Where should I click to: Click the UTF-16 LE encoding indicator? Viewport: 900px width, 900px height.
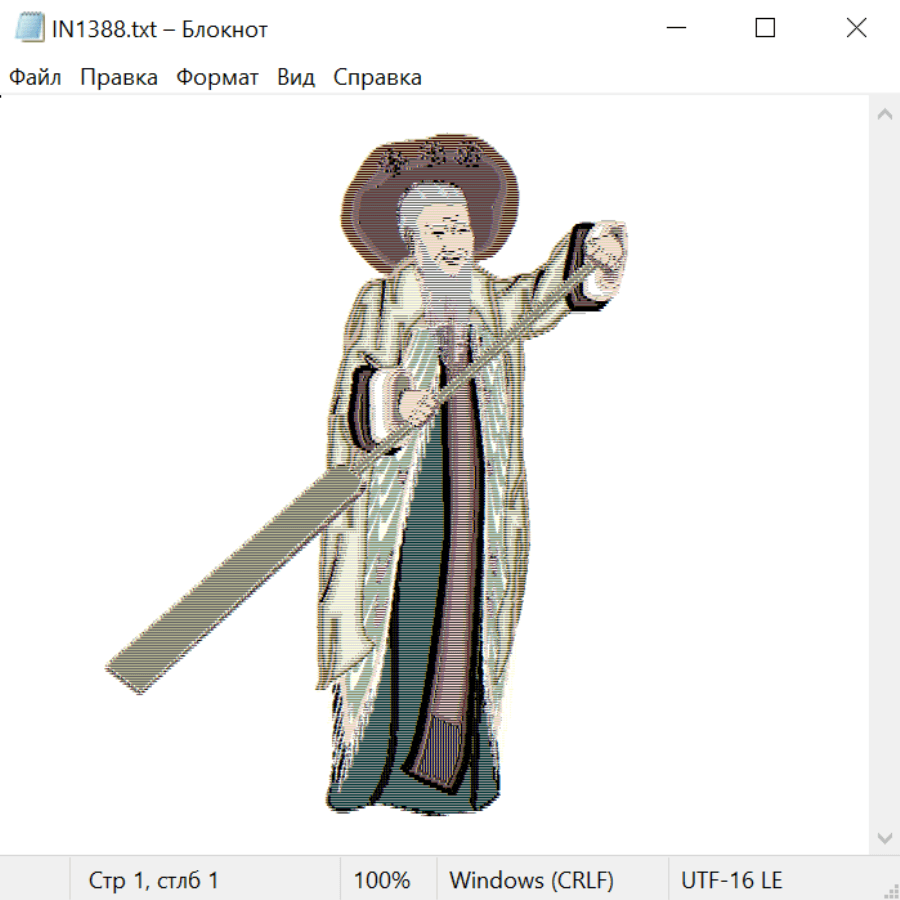pyautogui.click(x=731, y=880)
